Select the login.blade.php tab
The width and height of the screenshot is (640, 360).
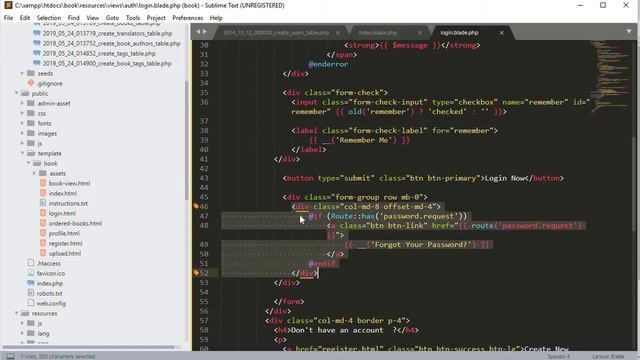click(x=459, y=33)
